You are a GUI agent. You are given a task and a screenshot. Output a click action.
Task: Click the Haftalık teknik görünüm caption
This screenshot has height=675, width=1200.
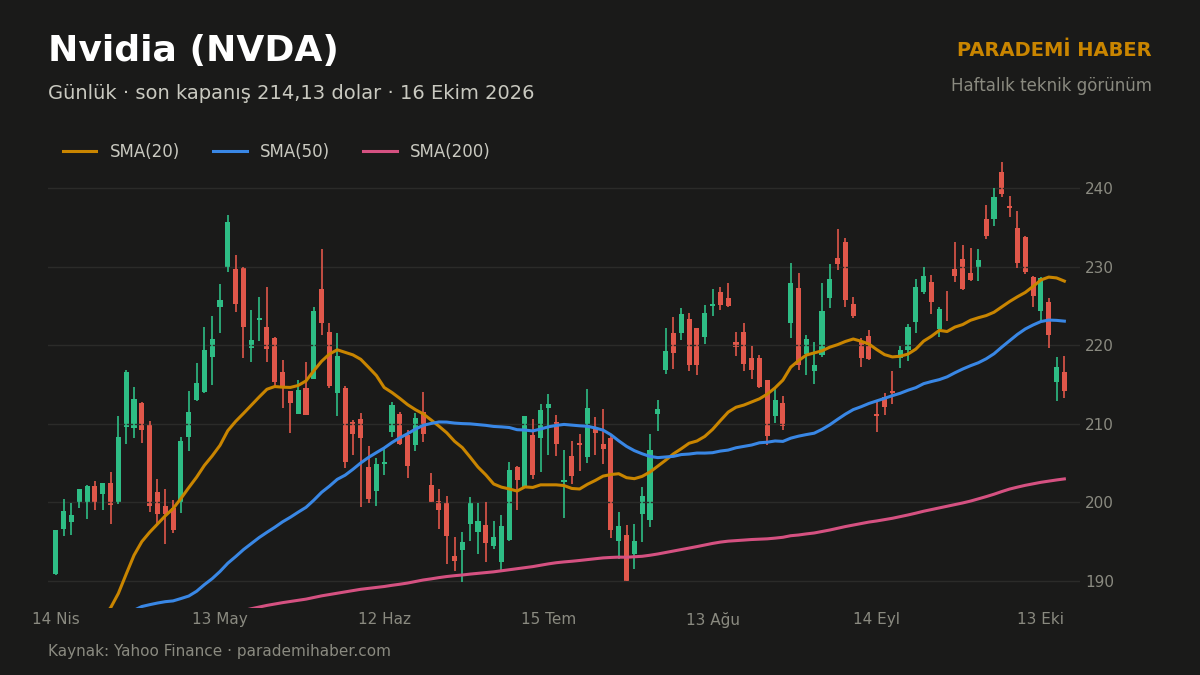(1051, 86)
